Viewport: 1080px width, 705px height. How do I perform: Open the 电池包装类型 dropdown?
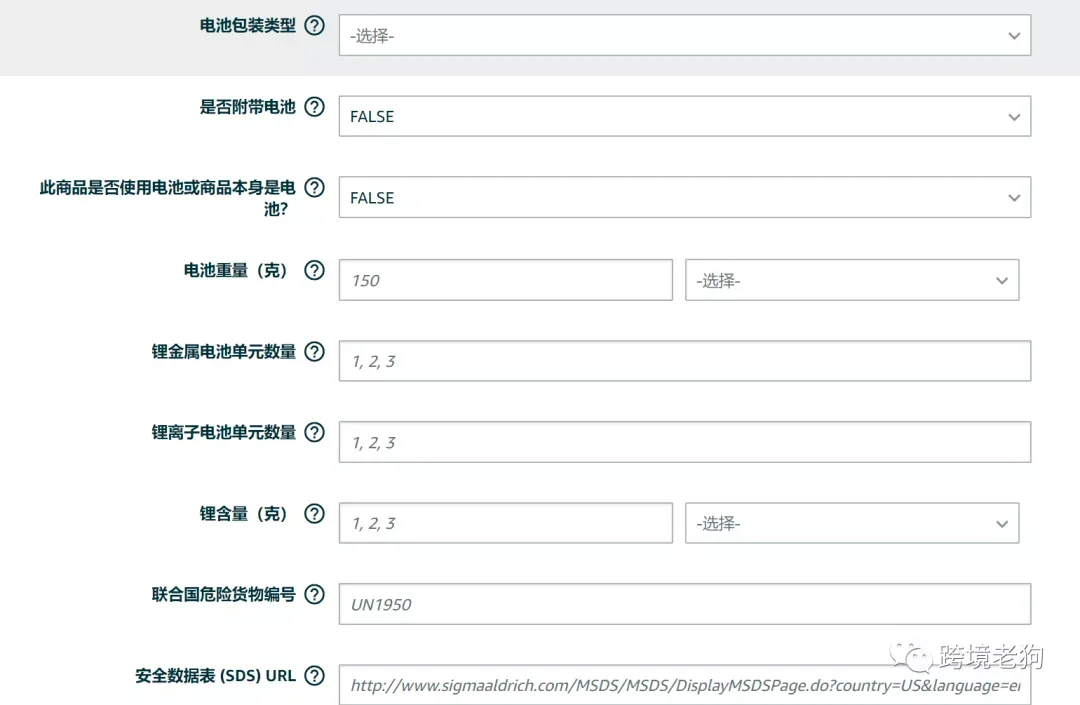685,35
